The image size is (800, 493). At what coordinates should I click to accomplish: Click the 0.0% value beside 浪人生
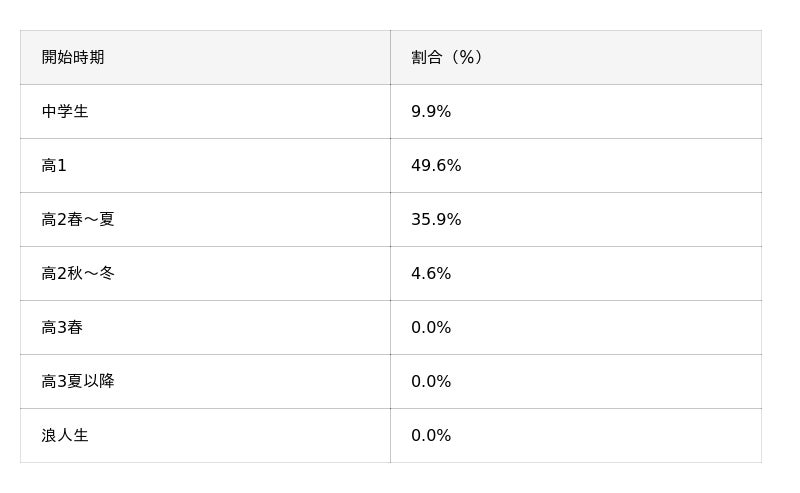coord(431,436)
